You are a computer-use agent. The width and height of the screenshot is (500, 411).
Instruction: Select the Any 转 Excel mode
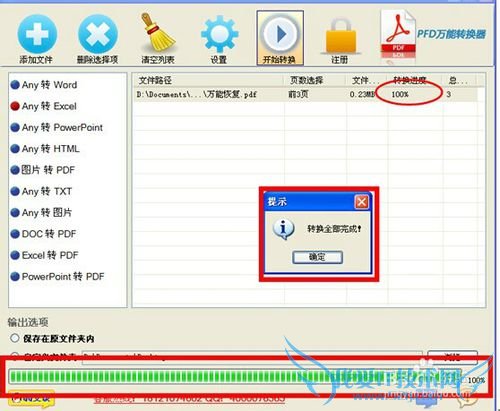(44, 106)
